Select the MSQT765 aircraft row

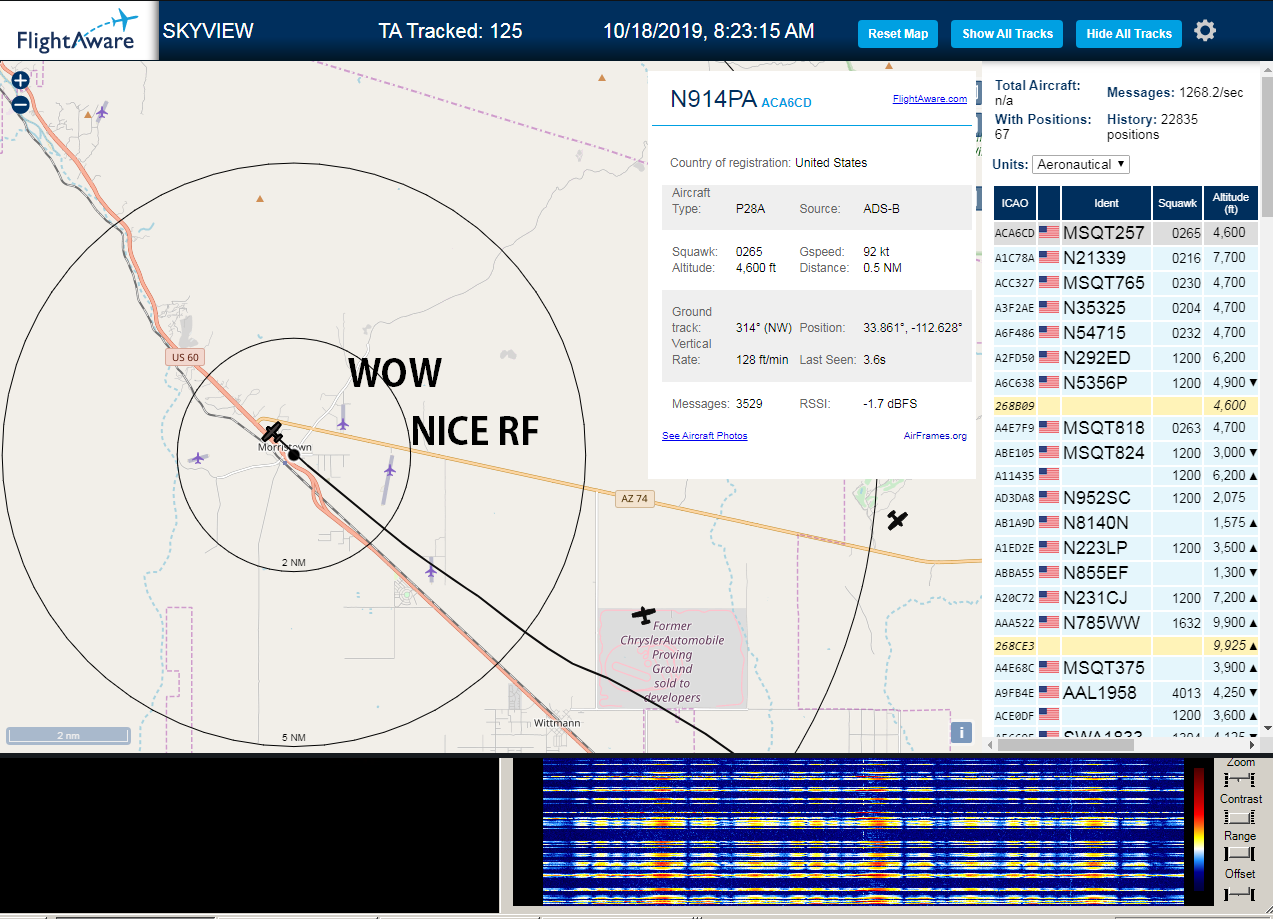[1126, 283]
